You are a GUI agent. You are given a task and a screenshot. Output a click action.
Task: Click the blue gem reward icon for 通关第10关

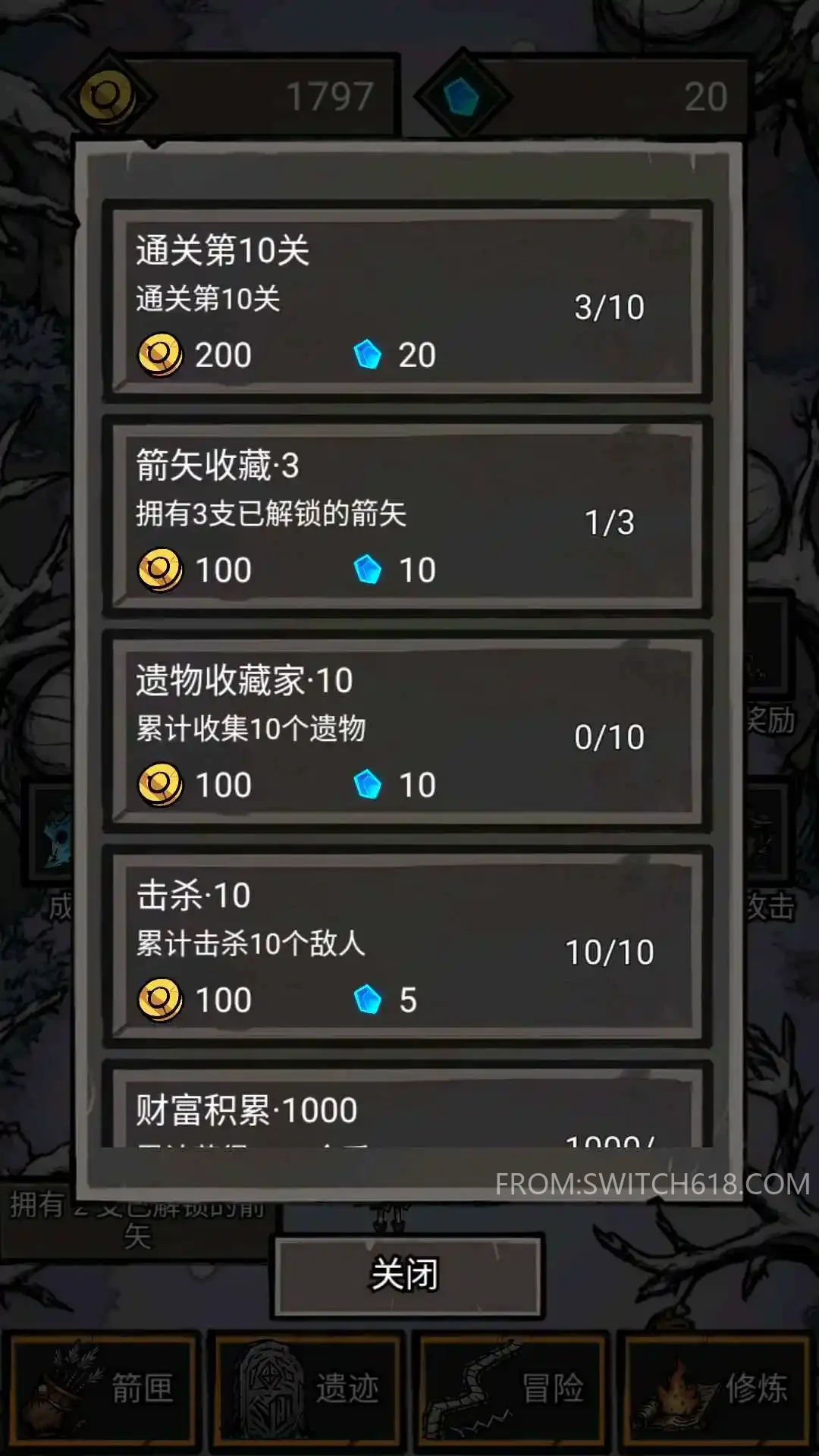coord(368,354)
